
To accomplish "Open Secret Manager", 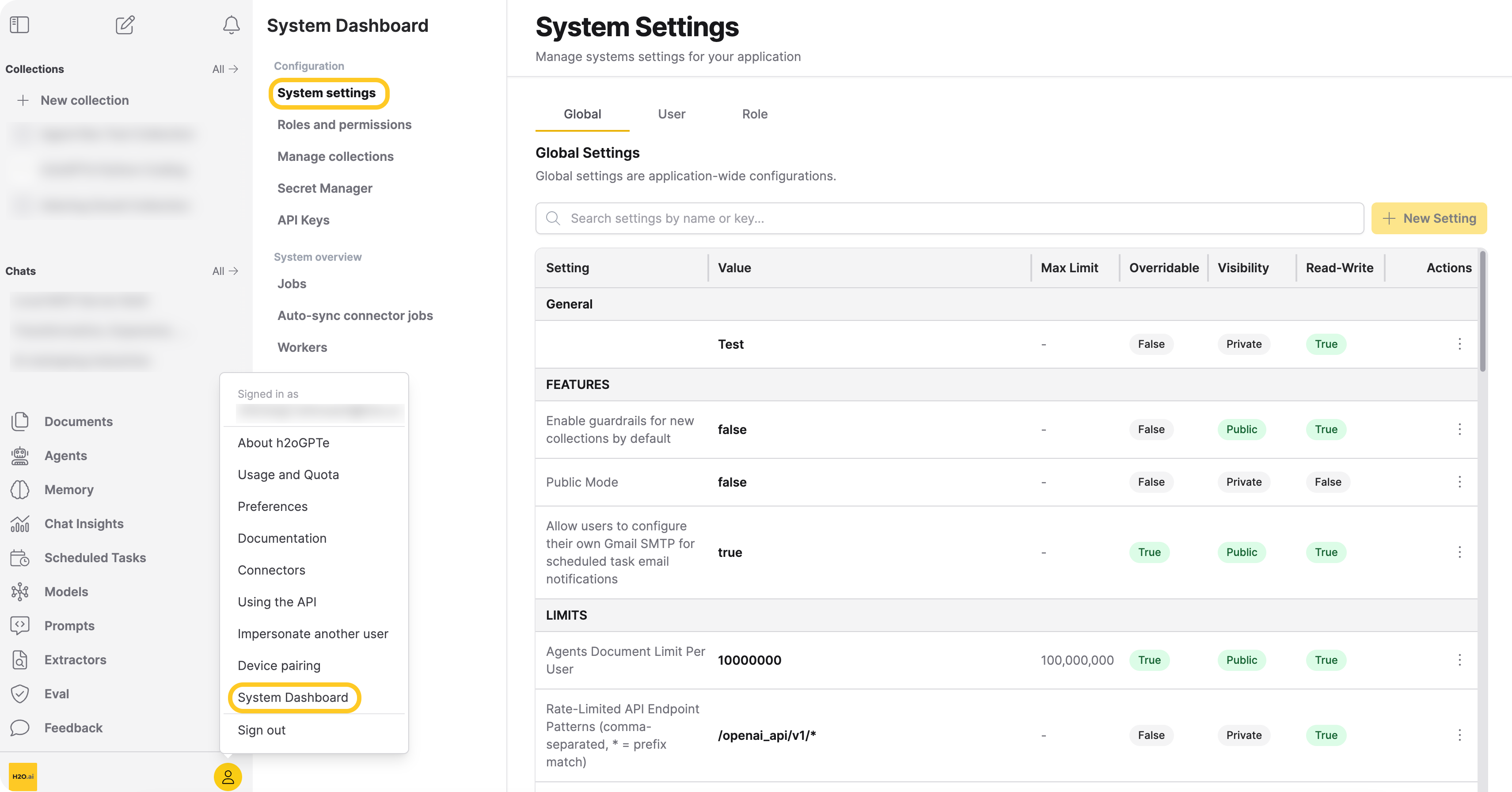I will point(325,188).
